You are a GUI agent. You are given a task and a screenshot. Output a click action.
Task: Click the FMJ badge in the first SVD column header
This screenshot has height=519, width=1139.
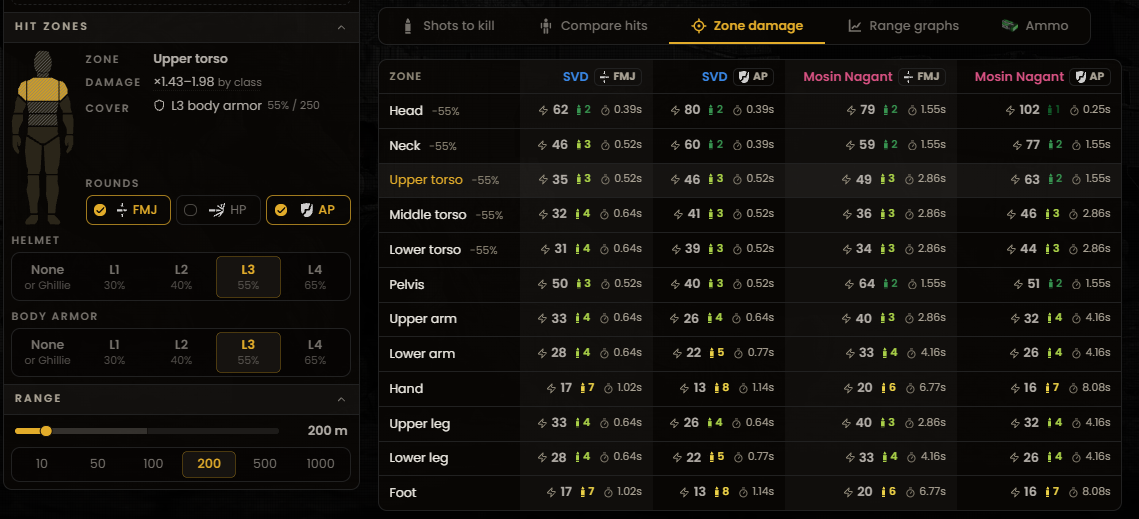coord(617,77)
